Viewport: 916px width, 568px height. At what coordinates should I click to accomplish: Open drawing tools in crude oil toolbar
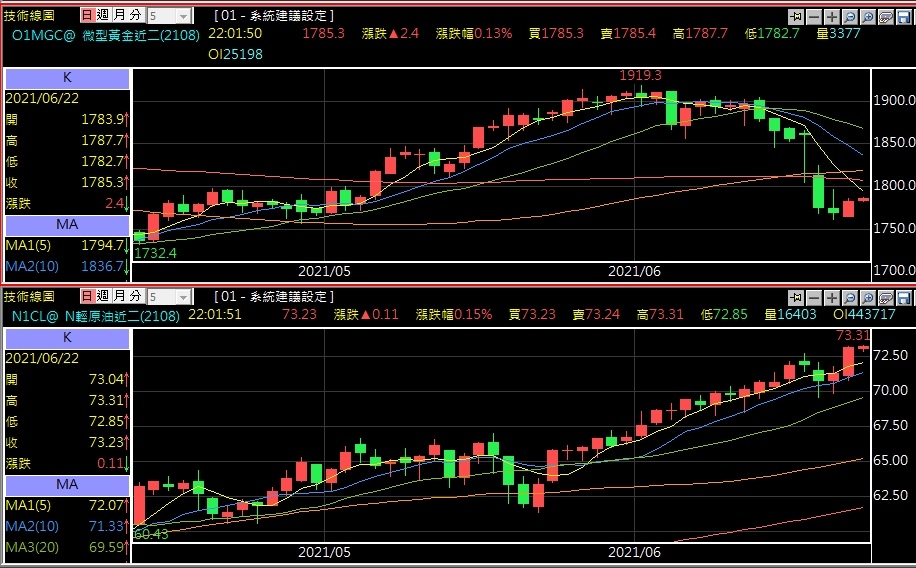coord(886,297)
